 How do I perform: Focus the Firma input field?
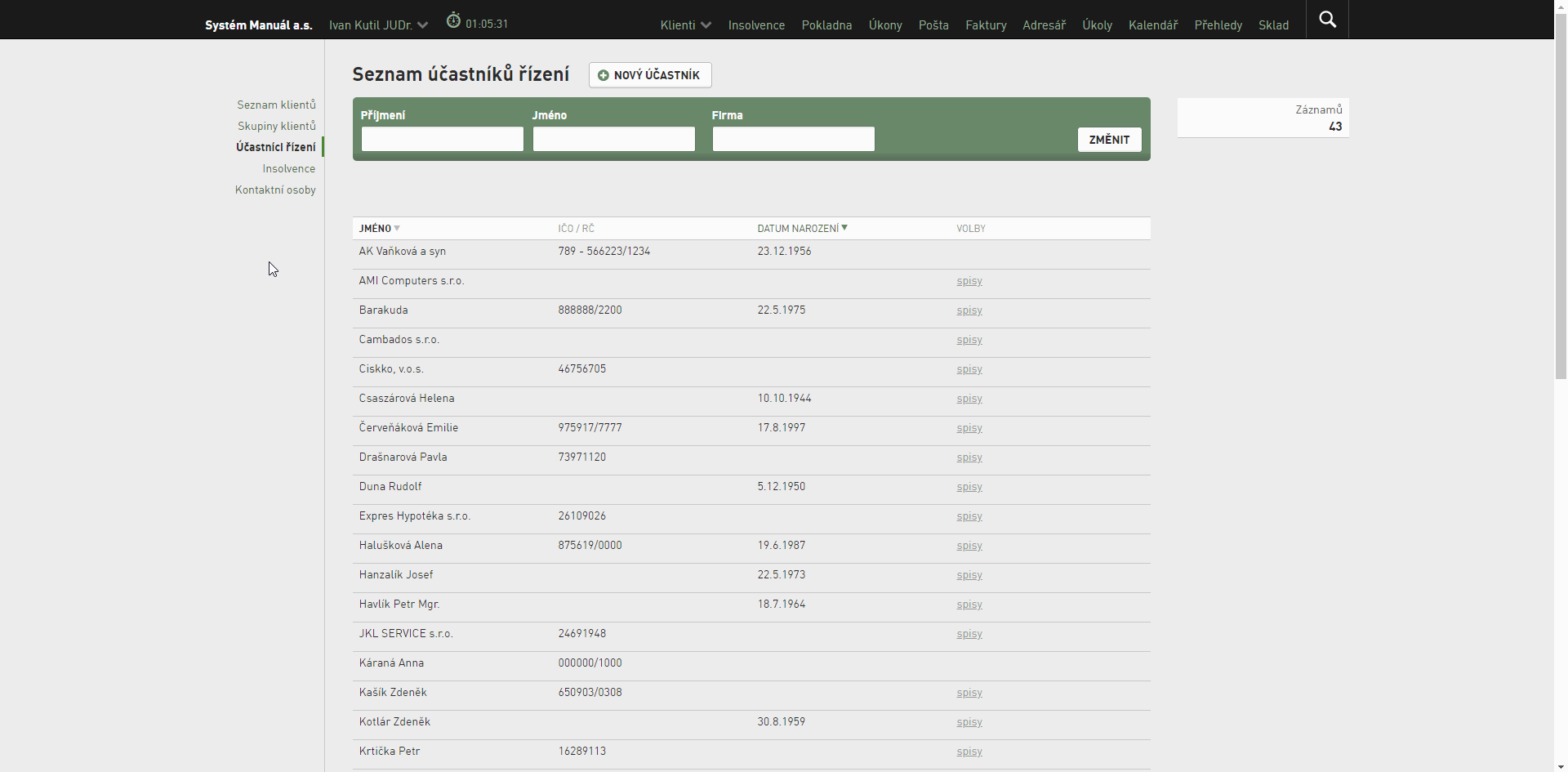[794, 139]
